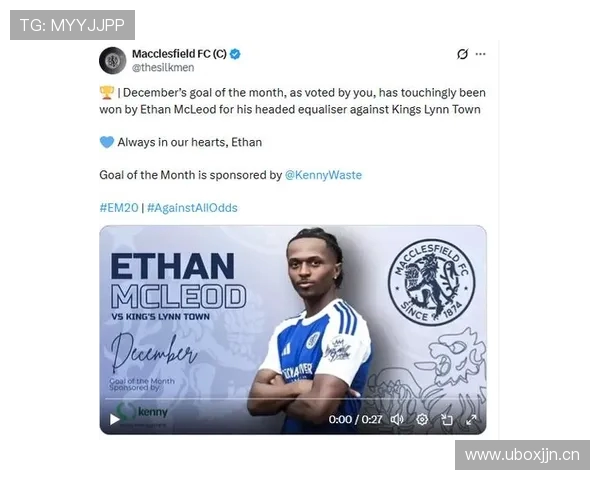Click the www.uboxjjn.cn watermark label
Screen dimensions: 600x480
point(522,455)
